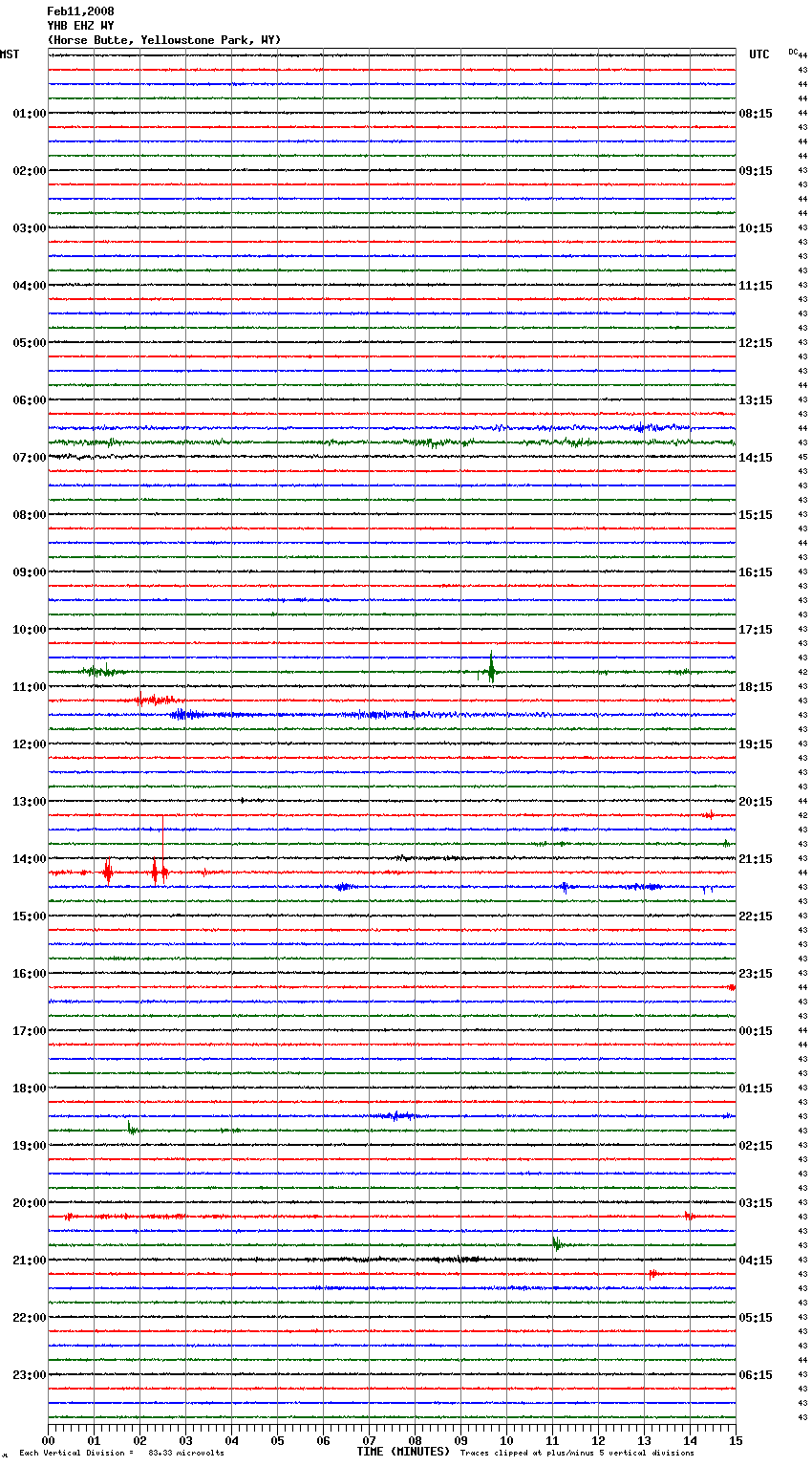Image resolution: width=812 pixels, height=1466 pixels.
Task: Click the UTC time label '01:15'
Action: coord(756,1089)
